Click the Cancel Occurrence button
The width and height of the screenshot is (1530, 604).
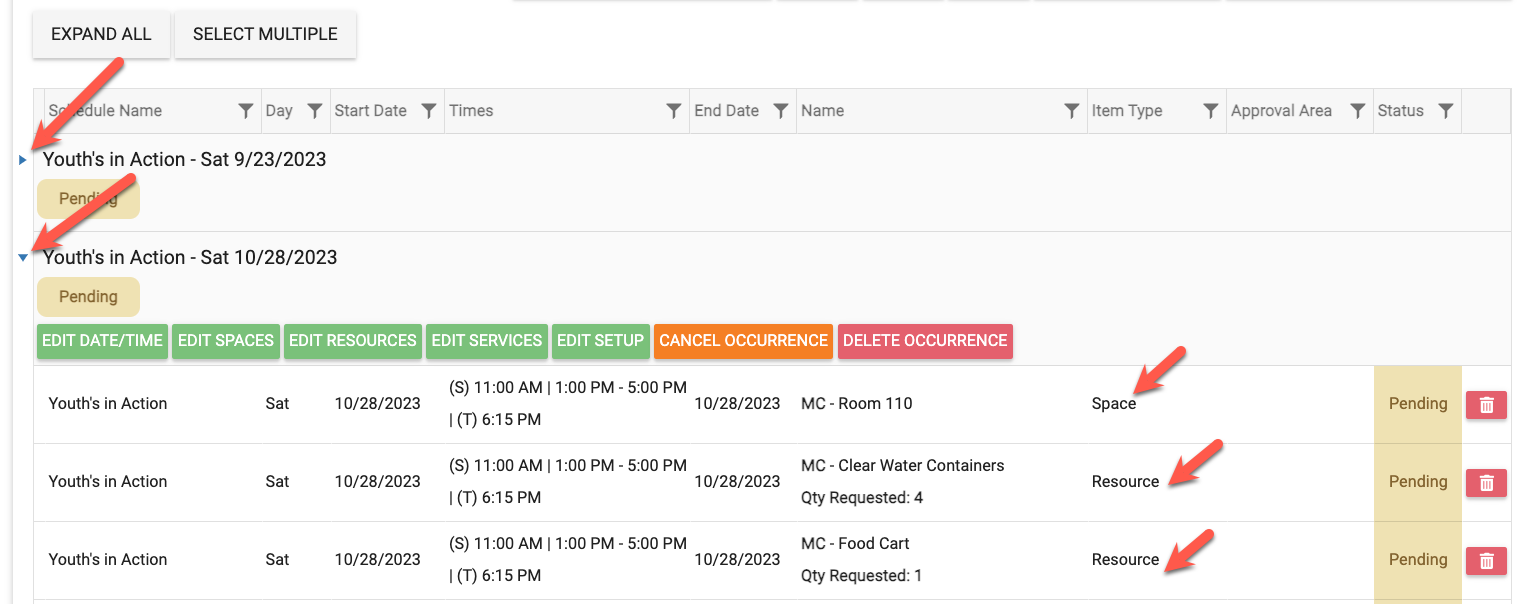click(x=743, y=341)
